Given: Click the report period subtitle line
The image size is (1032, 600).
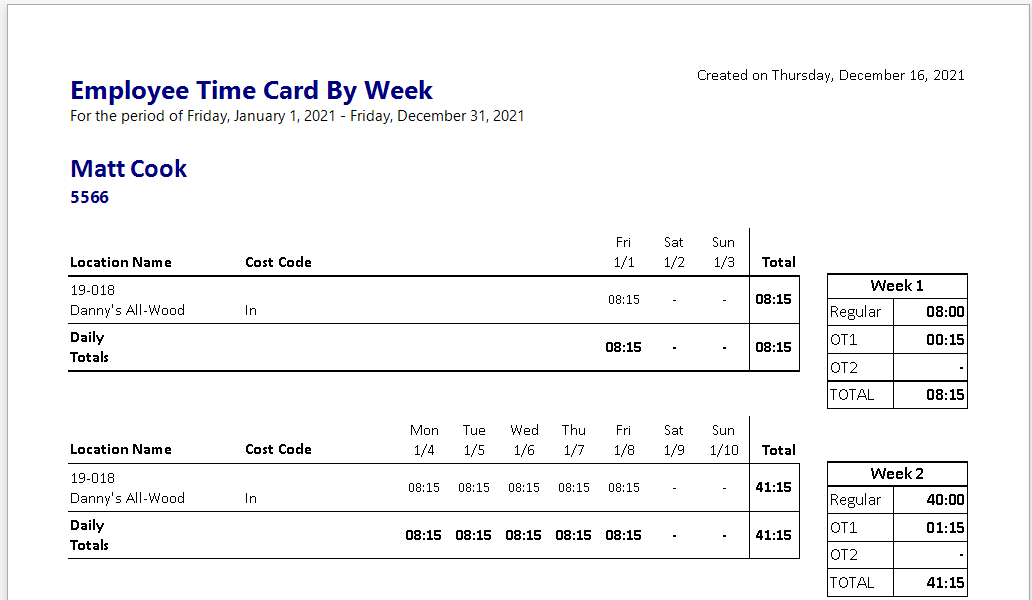Looking at the screenshot, I should [297, 116].
